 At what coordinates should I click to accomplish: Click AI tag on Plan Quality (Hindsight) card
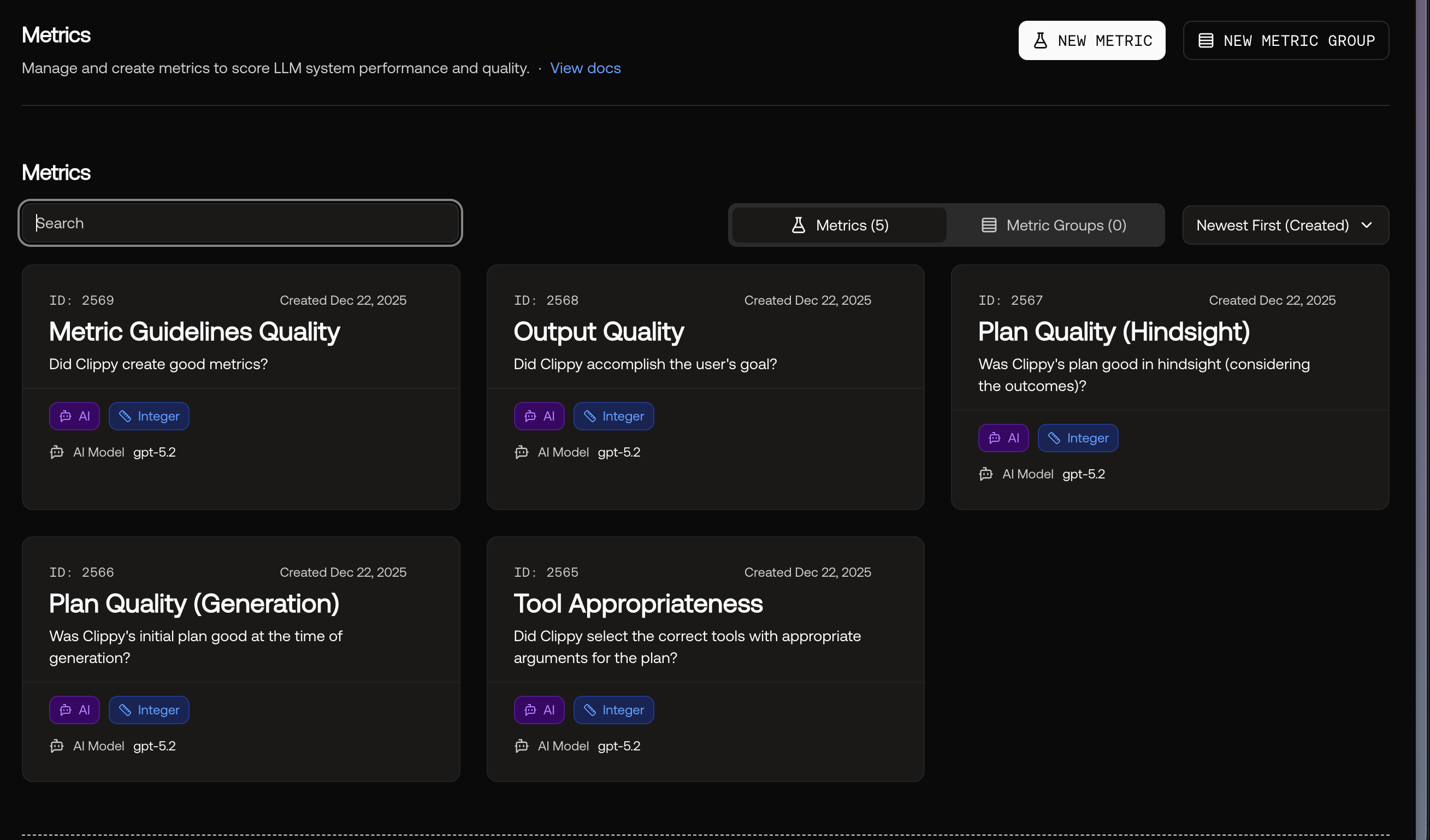(x=1003, y=438)
